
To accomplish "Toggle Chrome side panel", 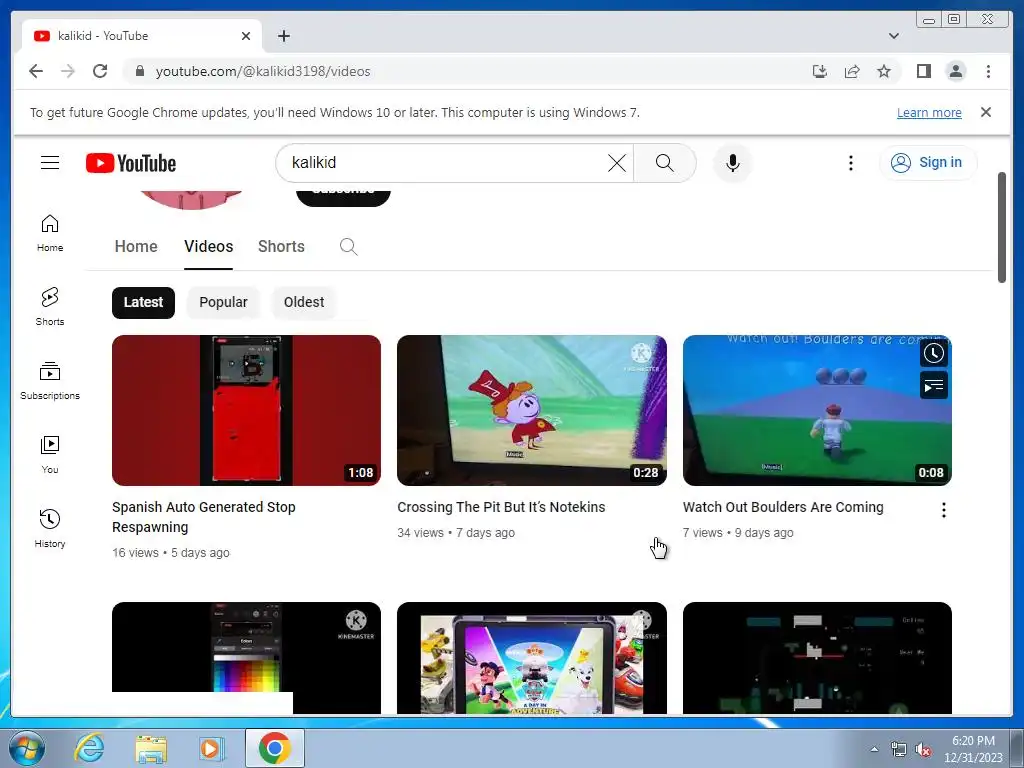I will (x=923, y=71).
